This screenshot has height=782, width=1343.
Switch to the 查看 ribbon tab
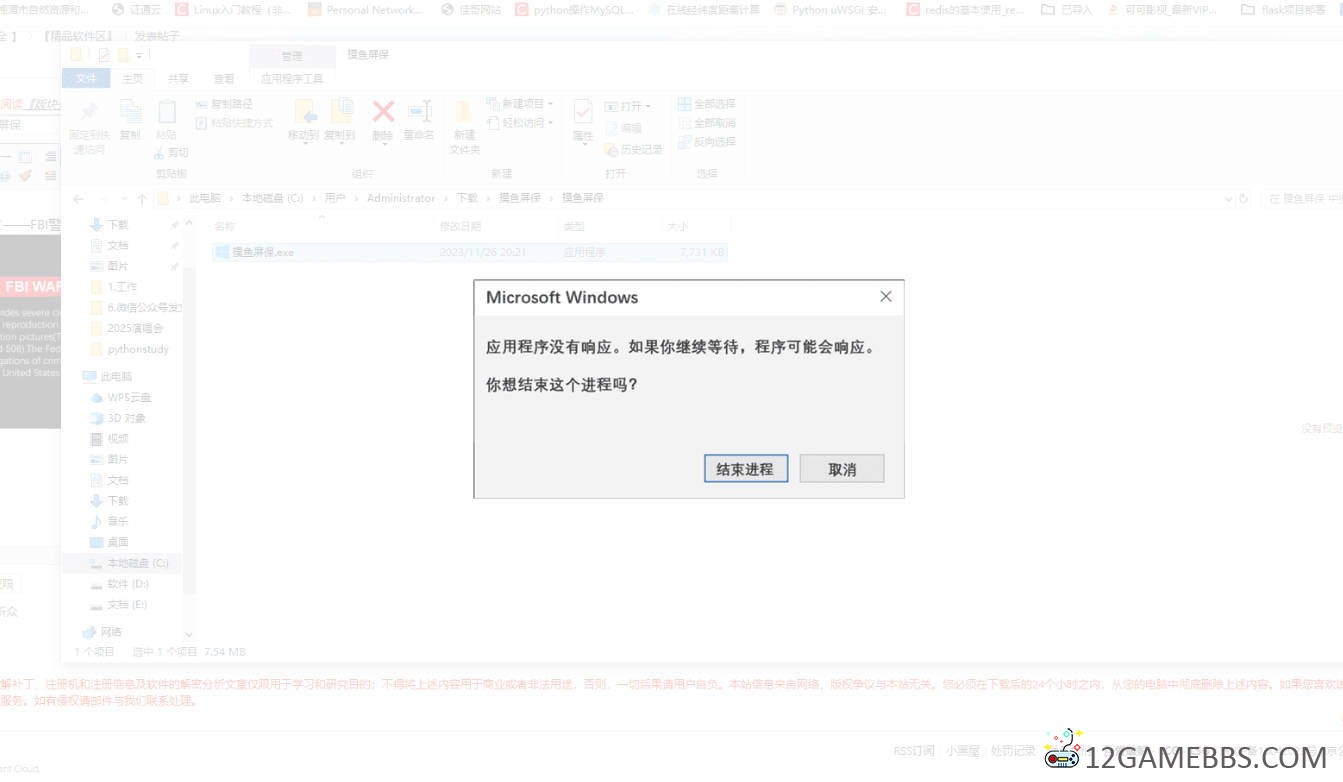point(224,78)
